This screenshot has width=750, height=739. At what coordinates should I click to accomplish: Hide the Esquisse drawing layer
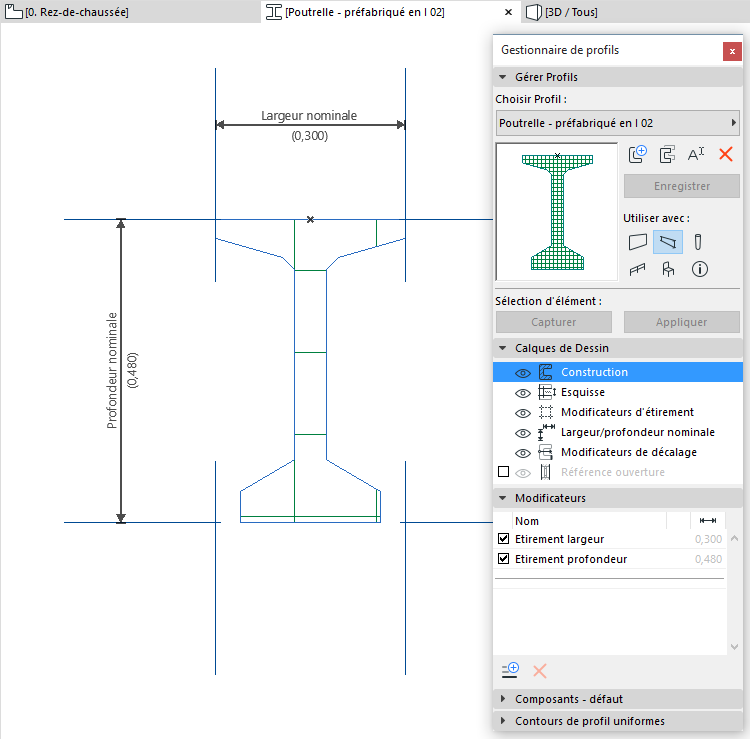(521, 392)
